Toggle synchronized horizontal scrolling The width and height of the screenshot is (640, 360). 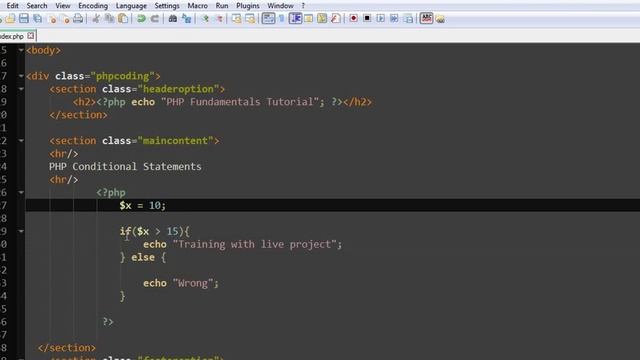[x=250, y=18]
